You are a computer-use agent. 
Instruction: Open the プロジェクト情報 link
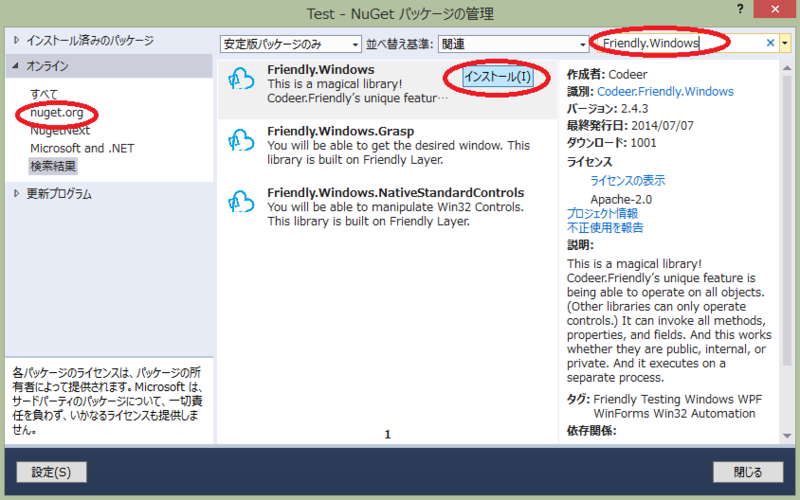pos(603,213)
